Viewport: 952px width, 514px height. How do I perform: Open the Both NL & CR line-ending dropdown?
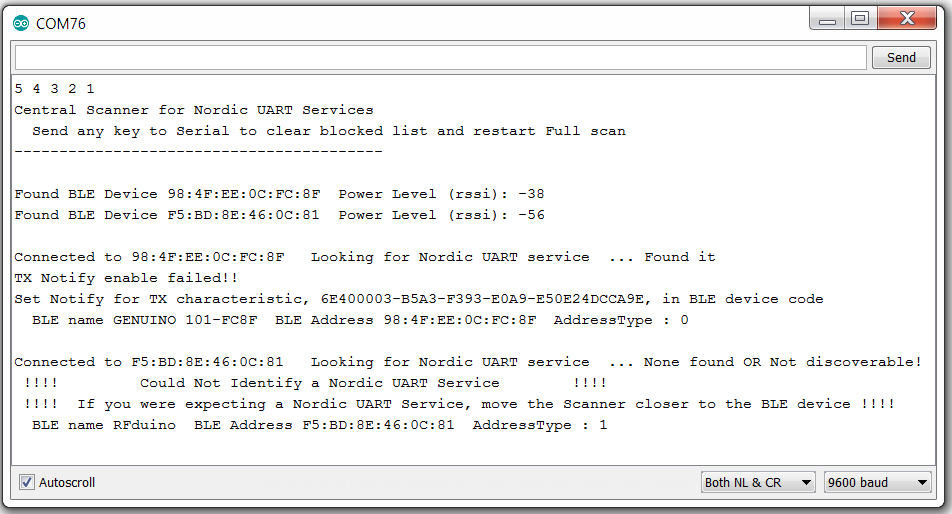point(758,482)
